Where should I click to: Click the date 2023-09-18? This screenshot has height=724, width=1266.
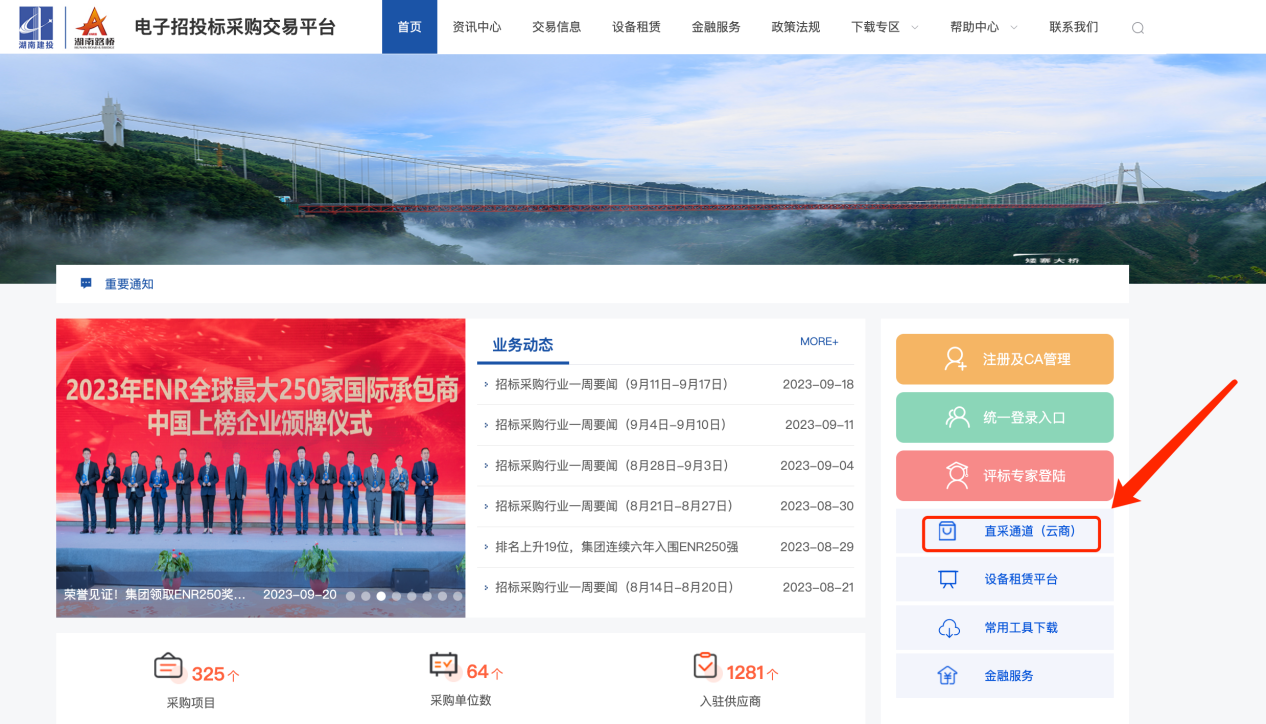click(818, 384)
